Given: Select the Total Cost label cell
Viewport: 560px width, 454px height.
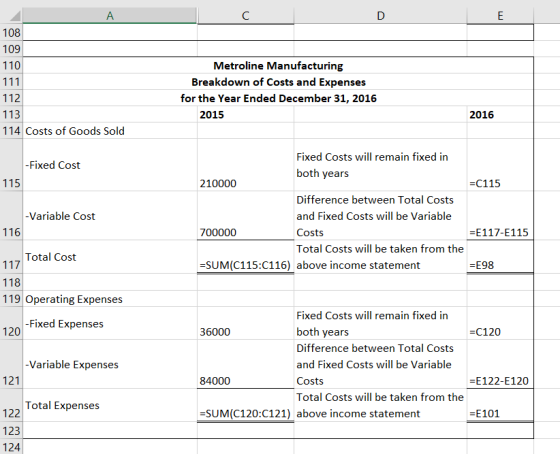Looking at the screenshot, I should (110, 257).
